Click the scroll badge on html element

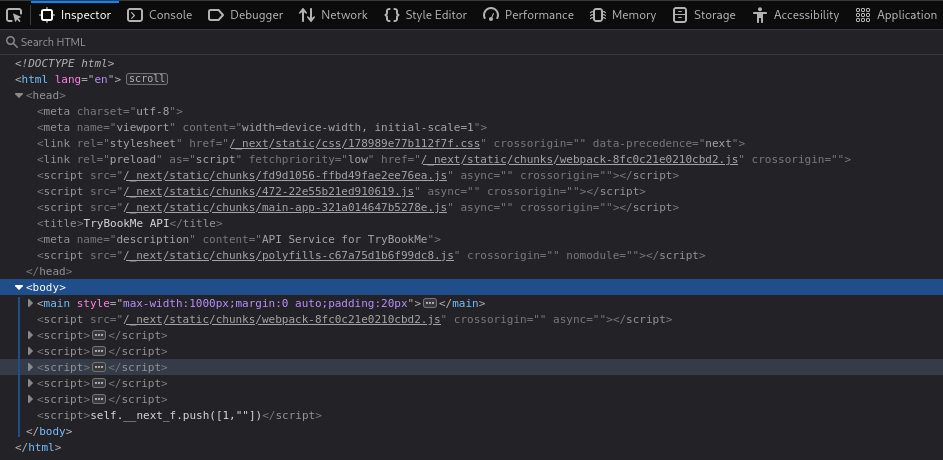(x=147, y=79)
